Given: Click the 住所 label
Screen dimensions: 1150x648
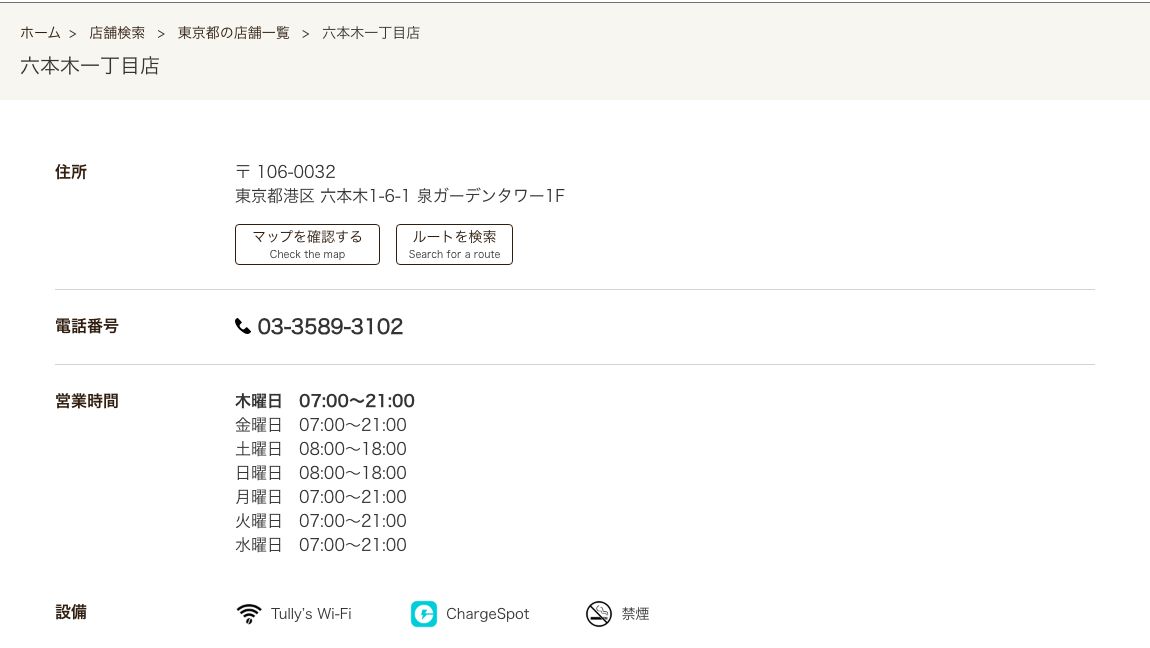Looking at the screenshot, I should tap(71, 172).
